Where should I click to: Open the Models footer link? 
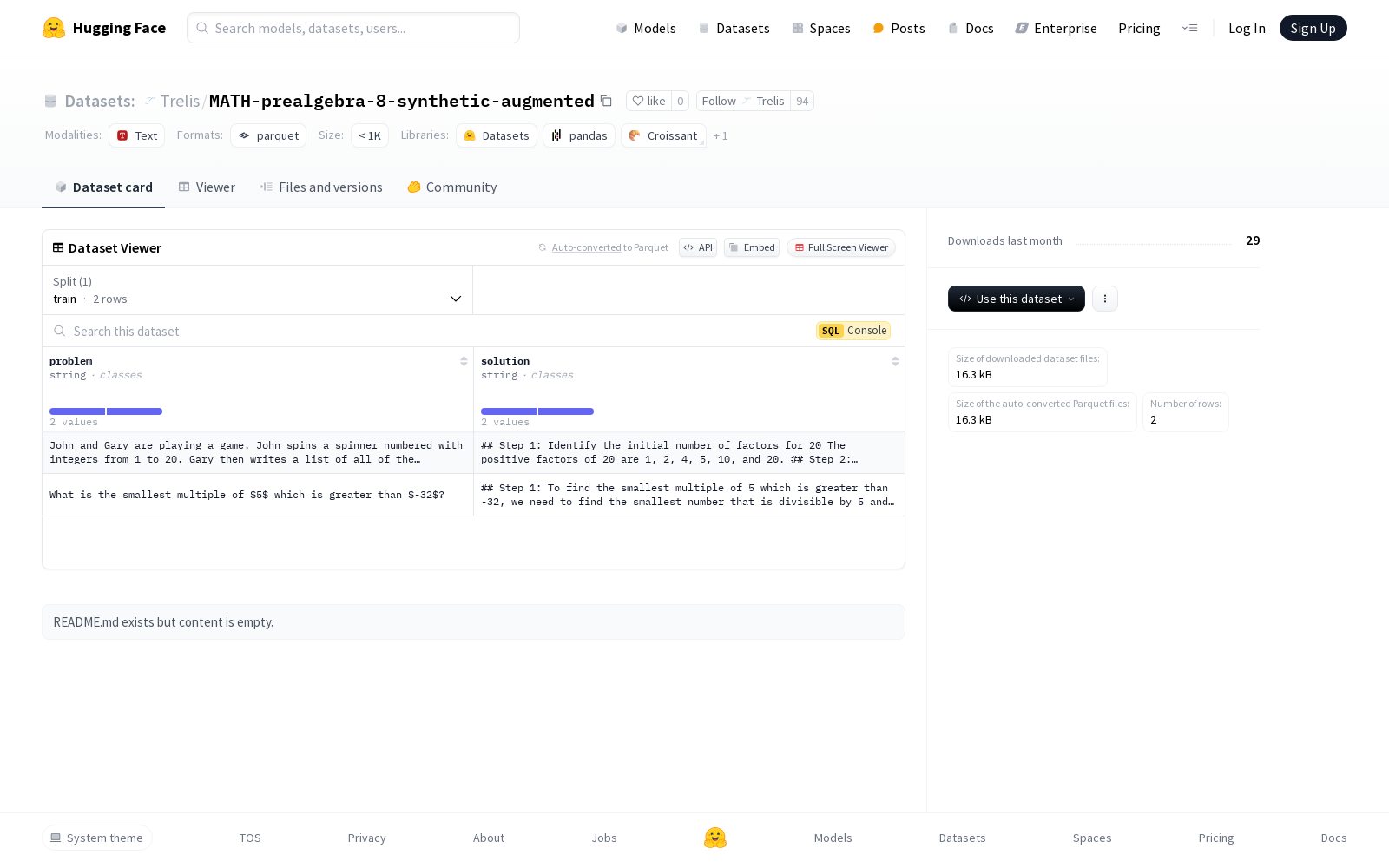tap(833, 838)
